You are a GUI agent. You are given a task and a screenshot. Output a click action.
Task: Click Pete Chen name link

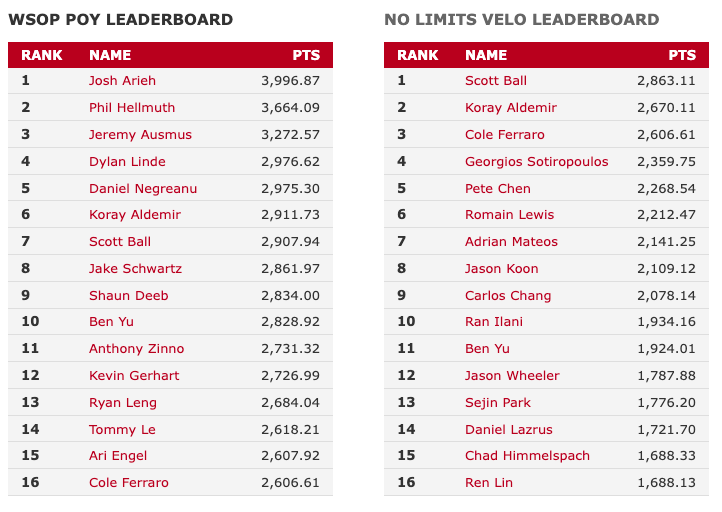click(498, 188)
